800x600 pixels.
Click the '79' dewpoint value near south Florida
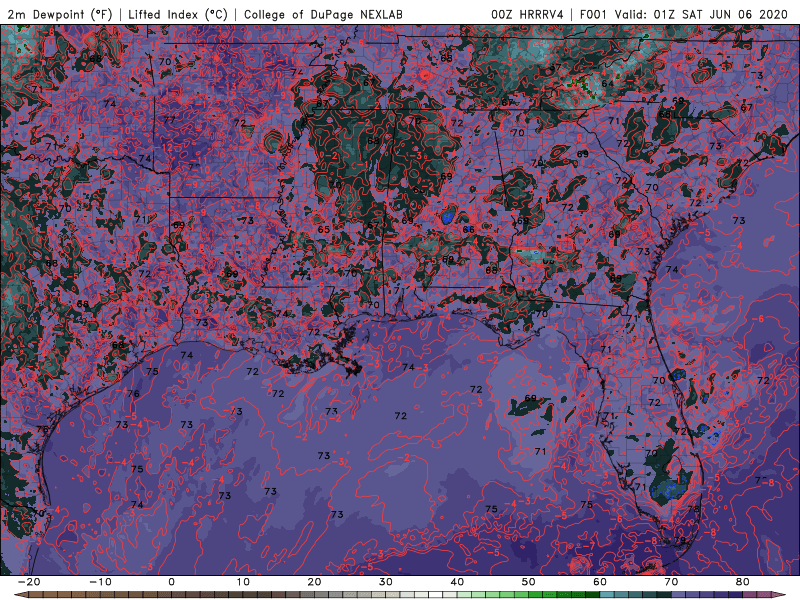(x=680, y=540)
